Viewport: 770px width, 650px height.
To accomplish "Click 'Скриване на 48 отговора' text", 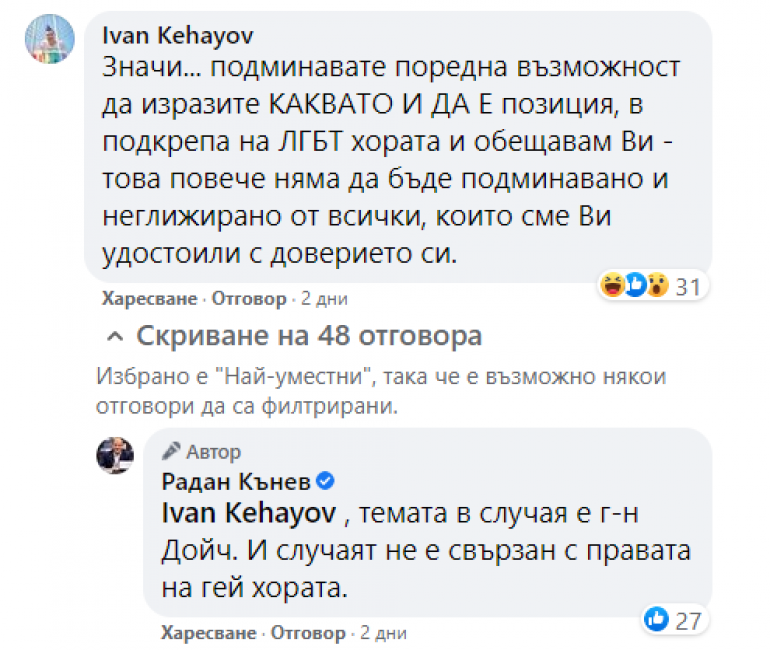I will (309, 336).
